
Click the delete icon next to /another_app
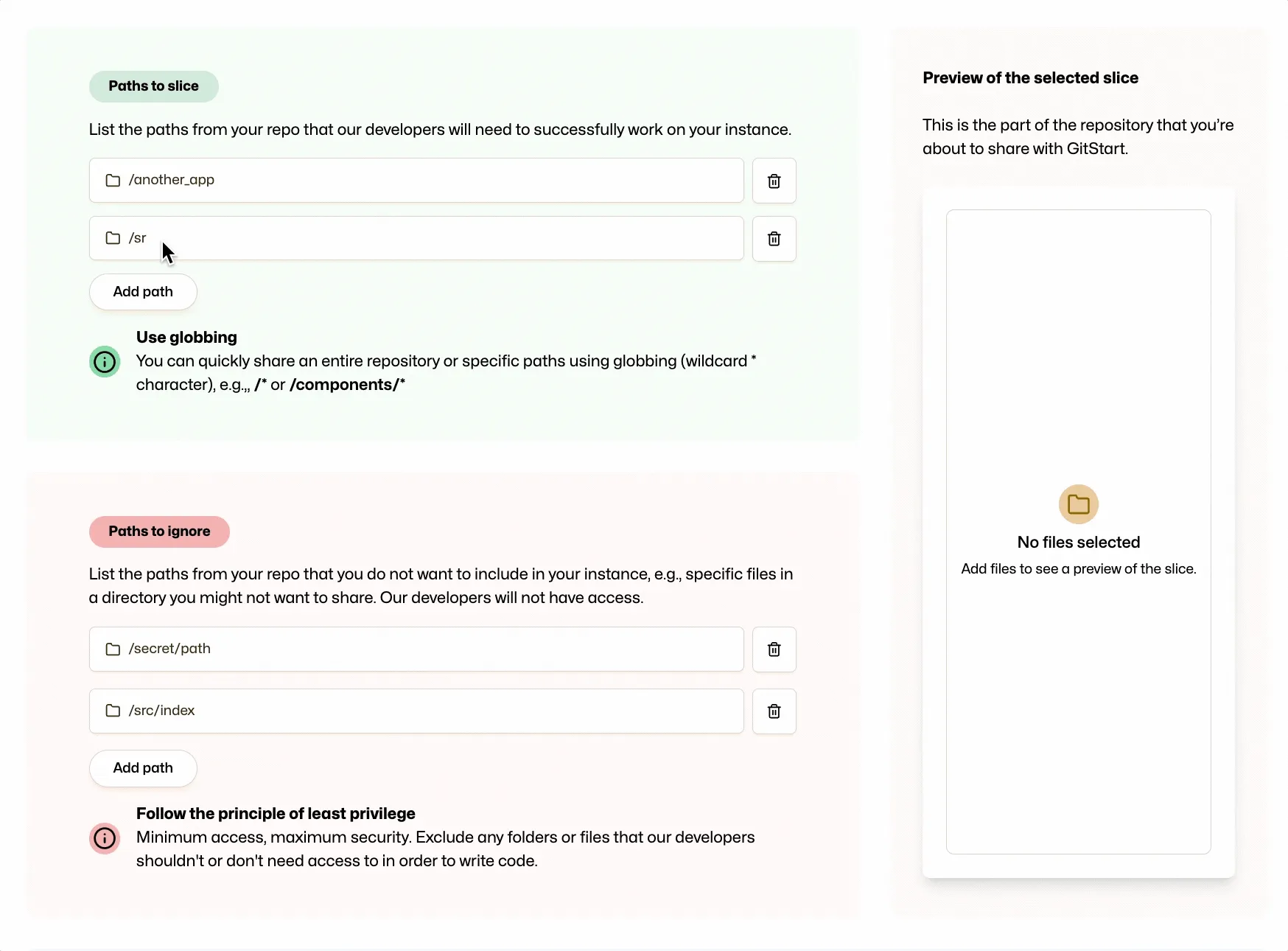point(774,181)
